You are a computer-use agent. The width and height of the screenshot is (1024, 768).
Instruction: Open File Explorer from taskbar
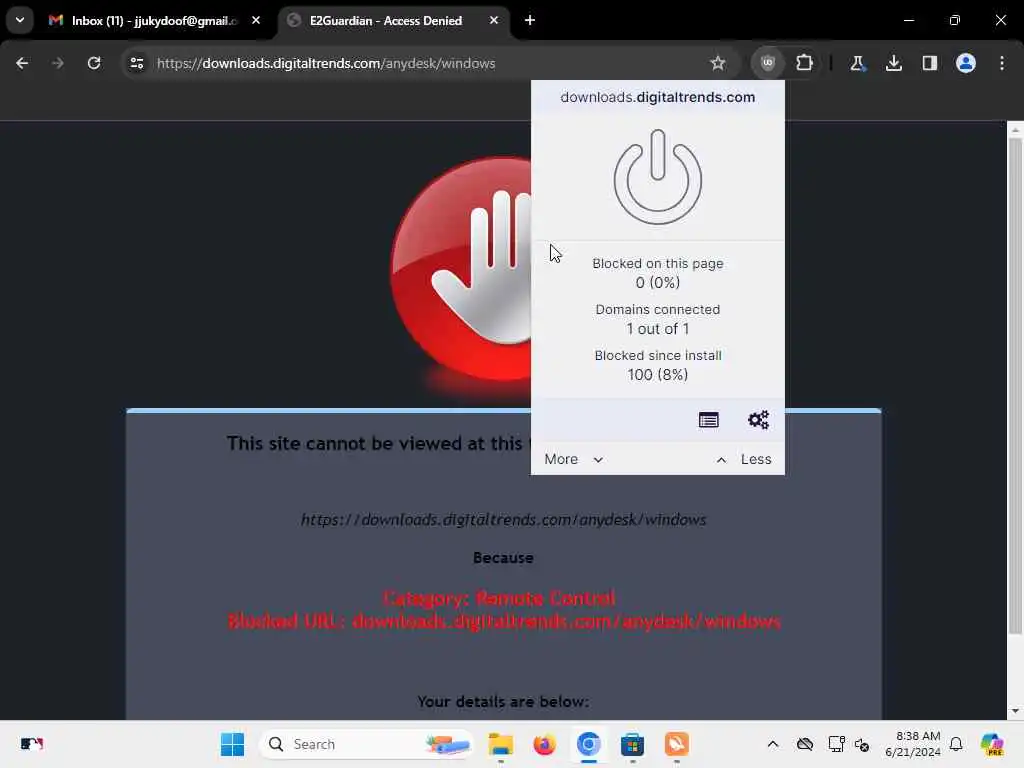coord(501,744)
